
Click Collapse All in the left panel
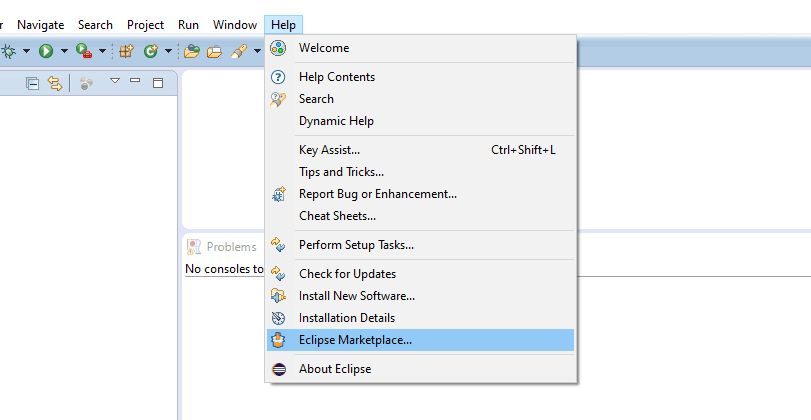[x=32, y=83]
